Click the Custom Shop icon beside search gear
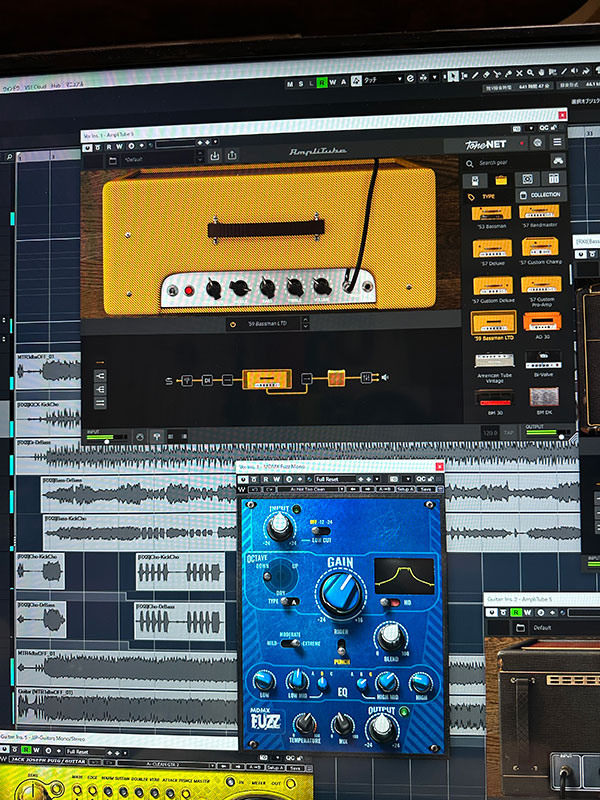 tap(559, 161)
